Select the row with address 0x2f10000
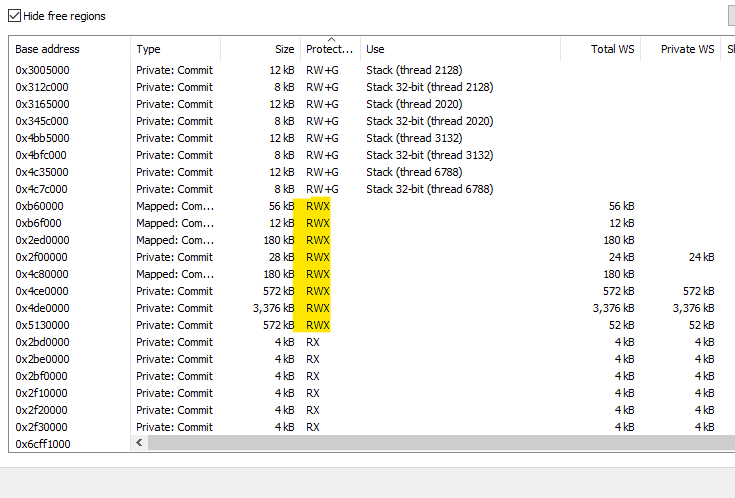 click(372, 393)
